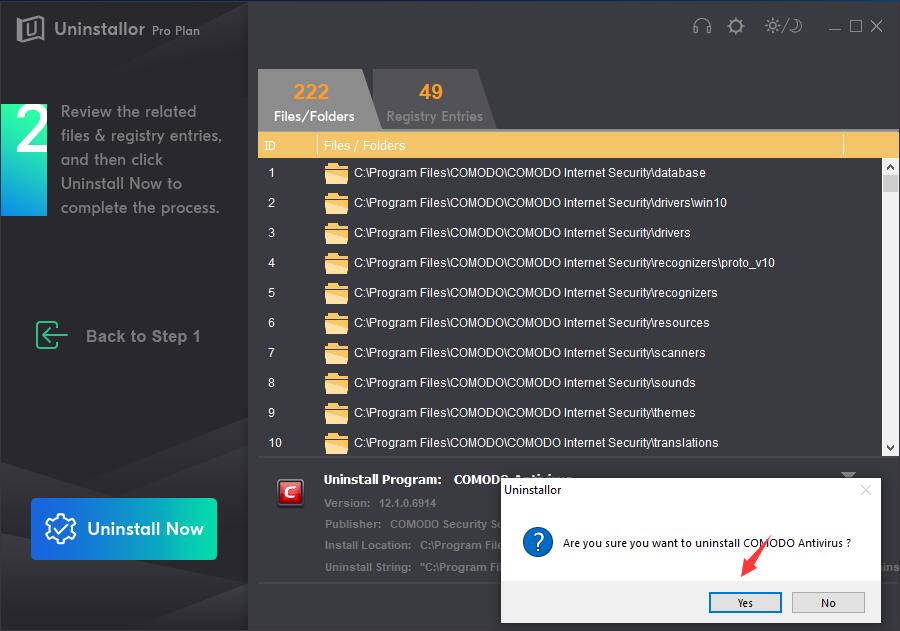Screen dimensions: 900x631
Task: Click folder icon for recognizers\proto_v10 row
Action: 336,263
